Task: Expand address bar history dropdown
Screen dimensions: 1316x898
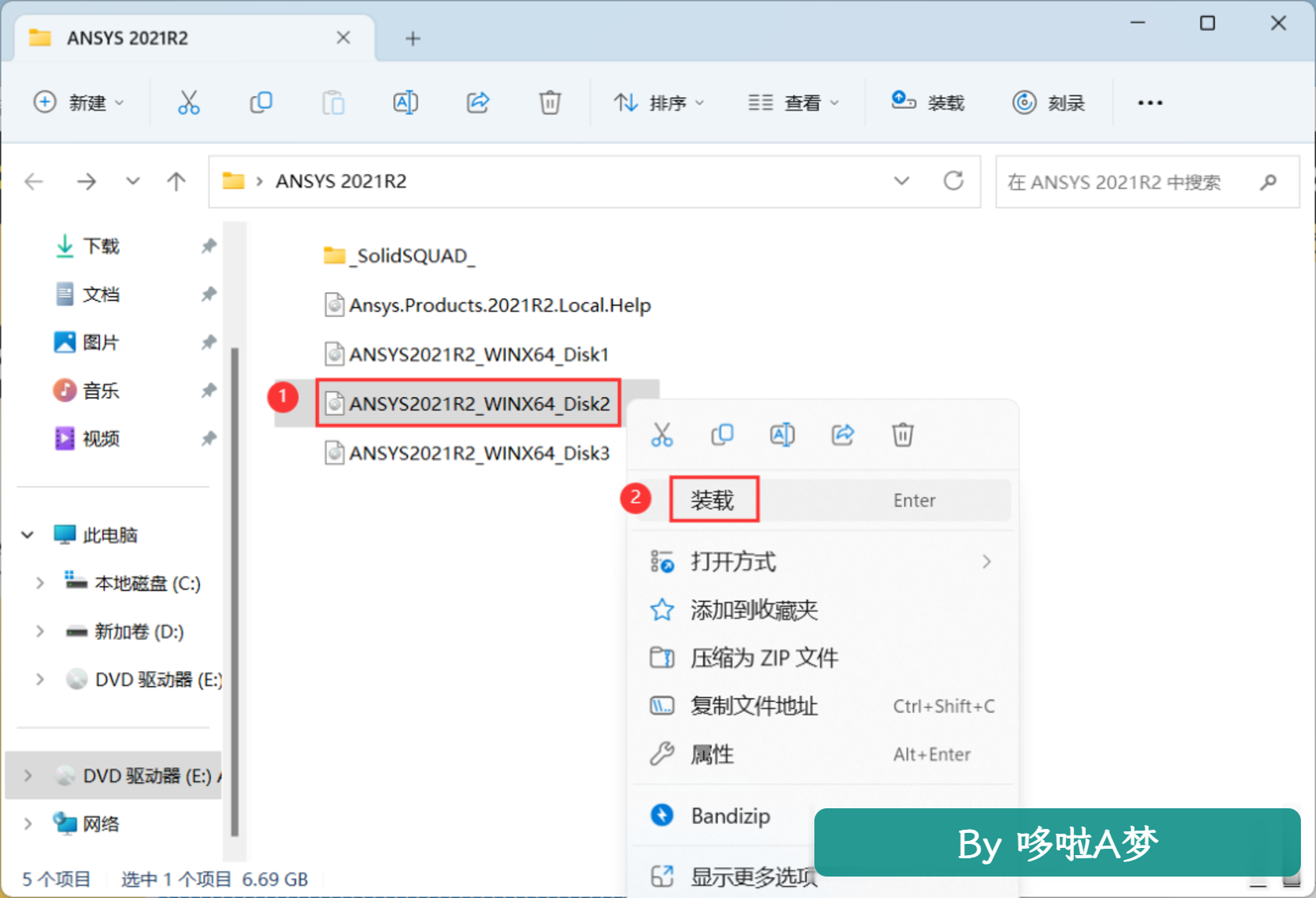Action: (x=902, y=181)
